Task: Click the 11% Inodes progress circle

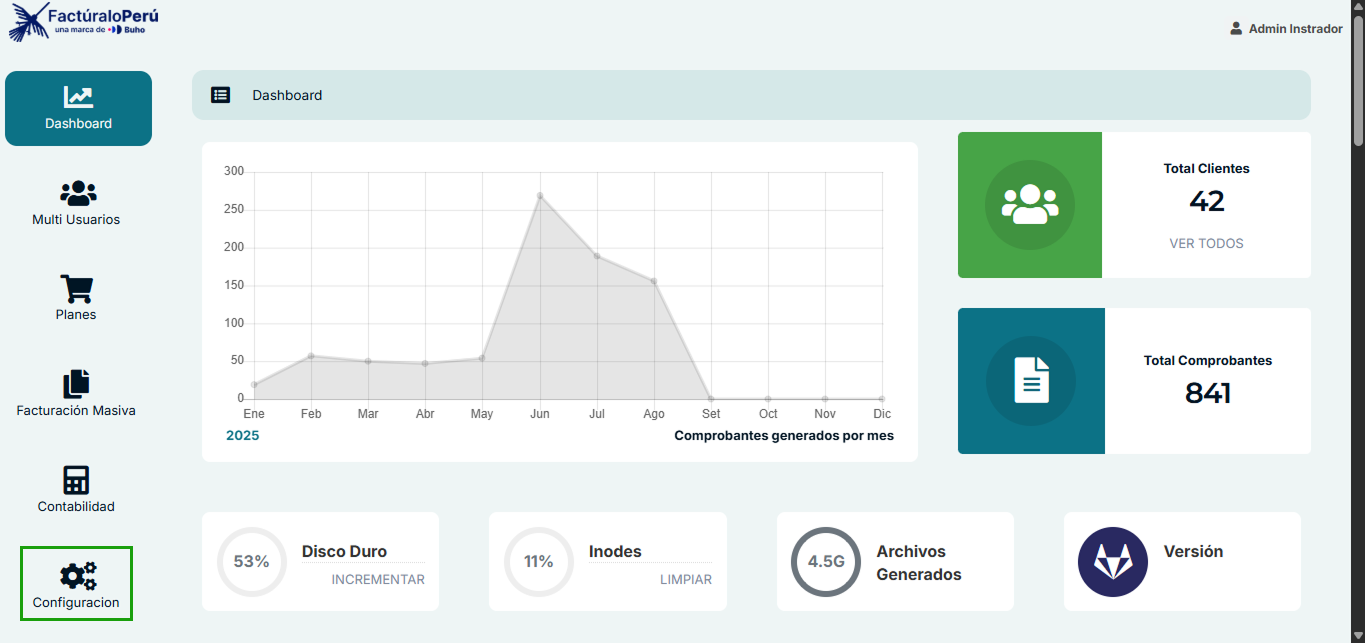Action: (x=538, y=561)
